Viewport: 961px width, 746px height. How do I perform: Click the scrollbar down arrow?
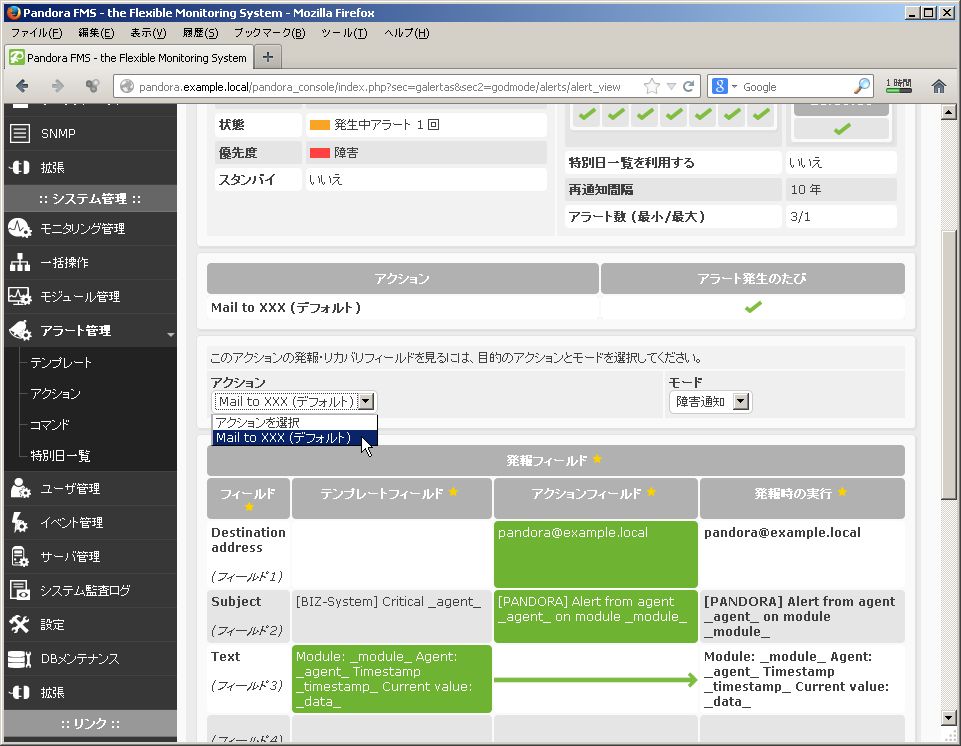(x=948, y=717)
